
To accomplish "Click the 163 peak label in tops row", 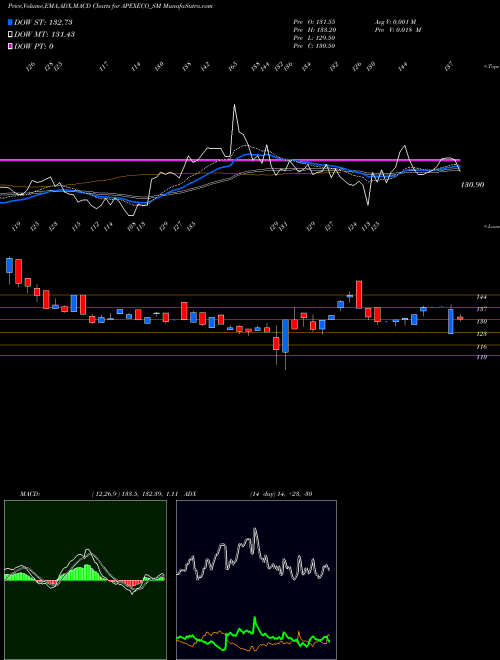I will [x=233, y=66].
